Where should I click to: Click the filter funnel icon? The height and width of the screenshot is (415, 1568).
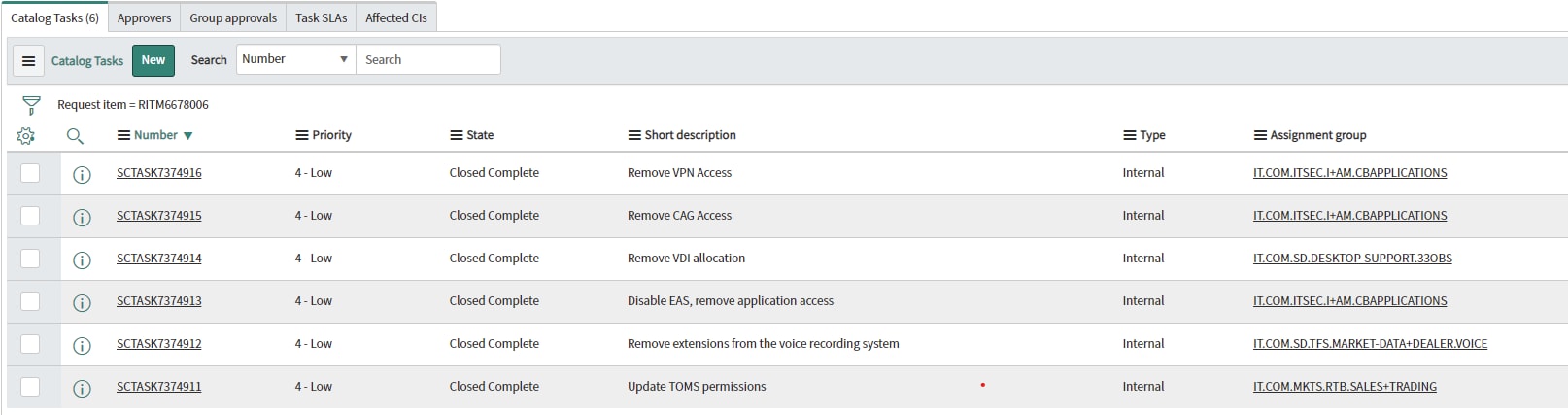pyautogui.click(x=31, y=105)
